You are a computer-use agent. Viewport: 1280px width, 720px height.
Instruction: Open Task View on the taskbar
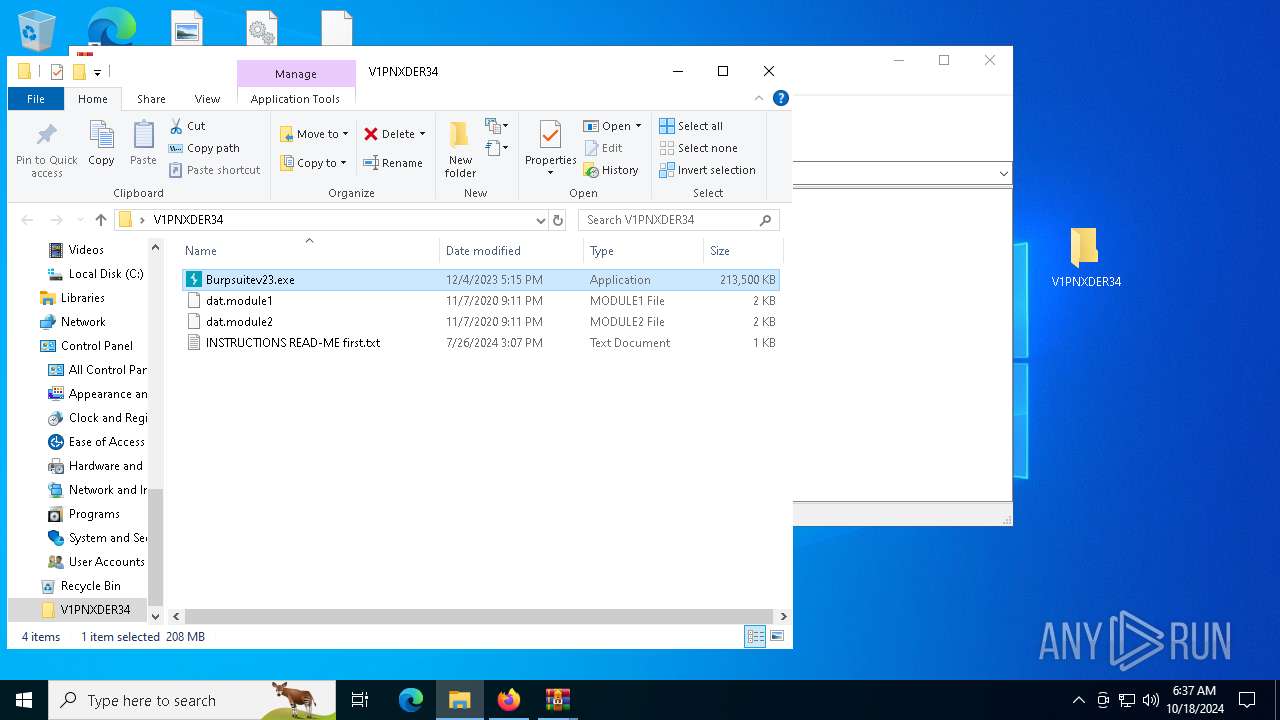pos(360,700)
